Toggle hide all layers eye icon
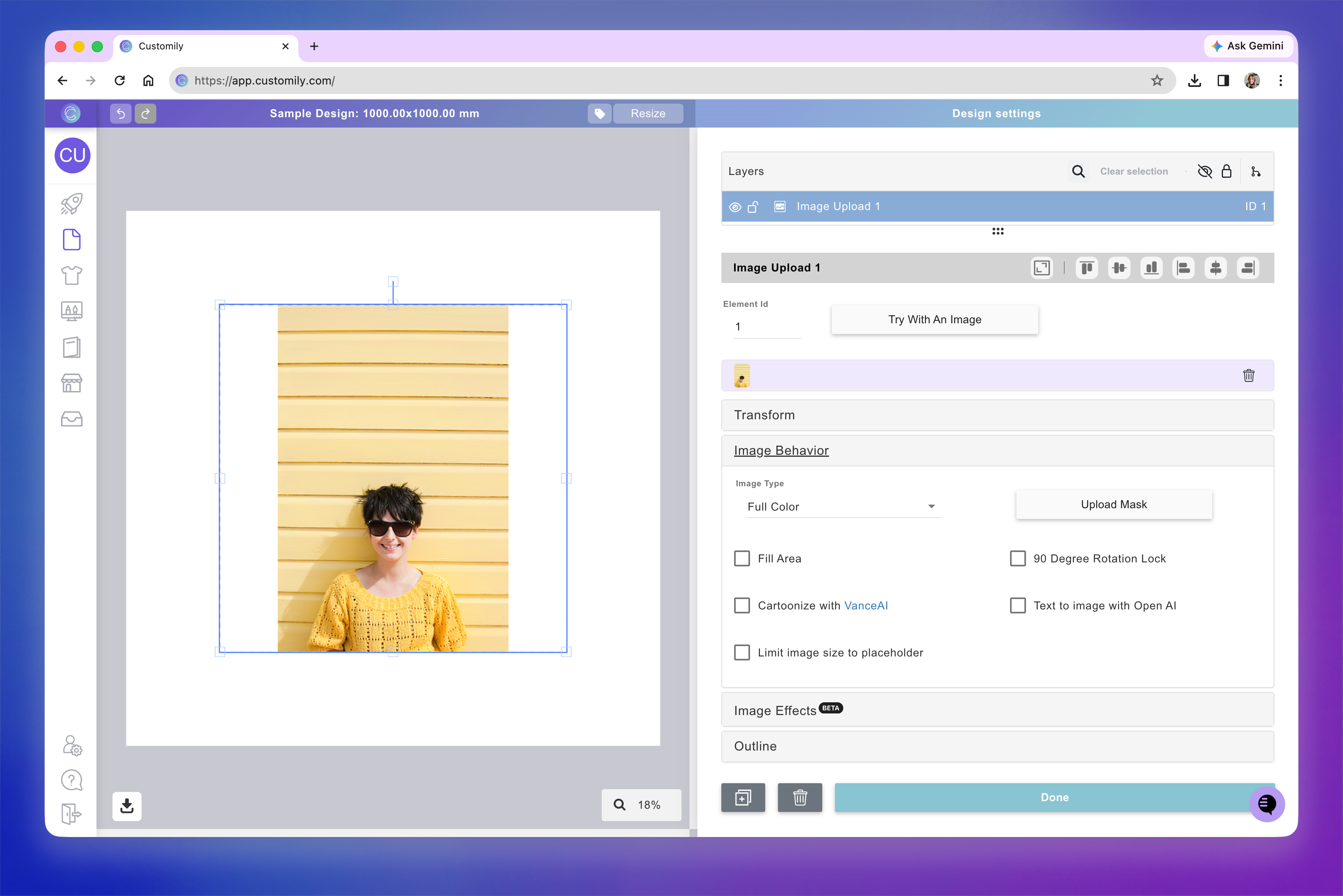Screen dimensions: 1343x896 [1205, 171]
